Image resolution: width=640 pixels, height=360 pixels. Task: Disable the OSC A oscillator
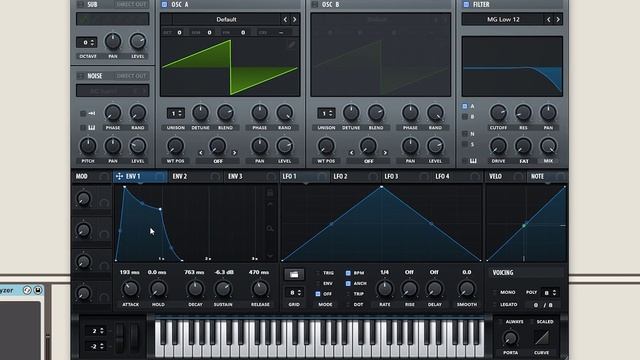coord(164,4)
